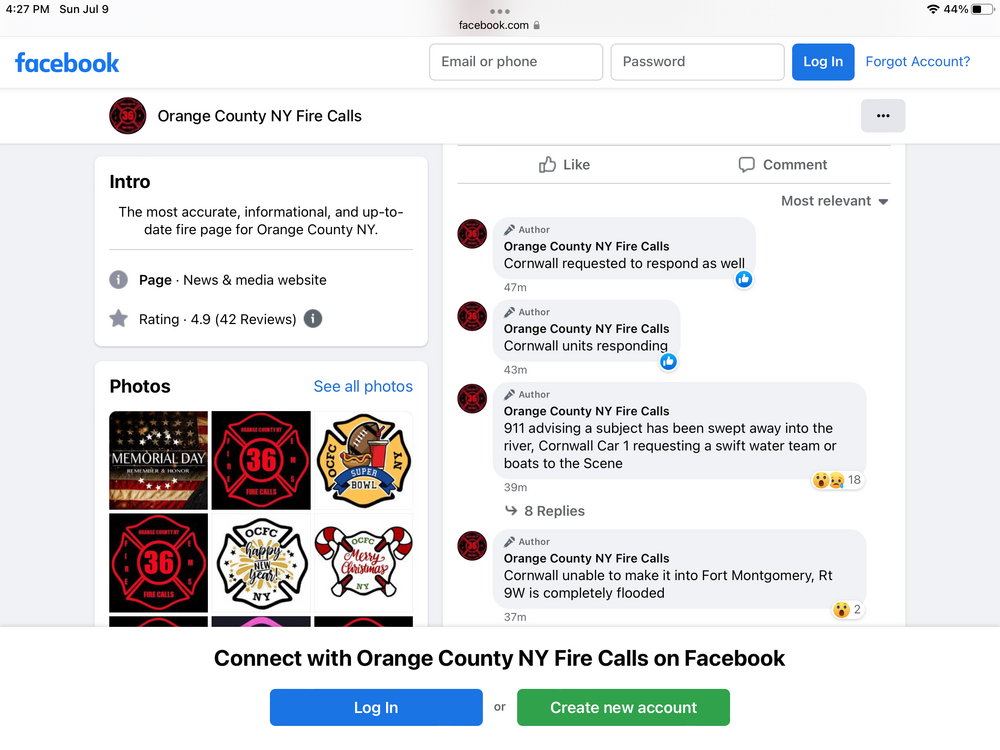Click the thumbs-up Like icon on the post
The width and height of the screenshot is (1000, 750).
tap(547, 165)
